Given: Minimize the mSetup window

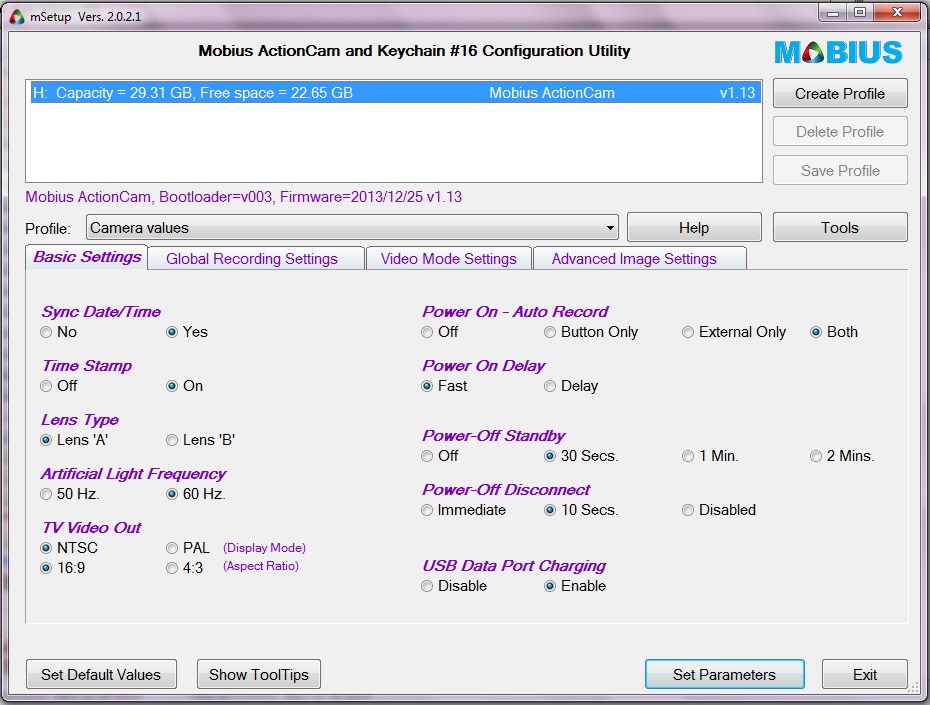Looking at the screenshot, I should click(833, 12).
